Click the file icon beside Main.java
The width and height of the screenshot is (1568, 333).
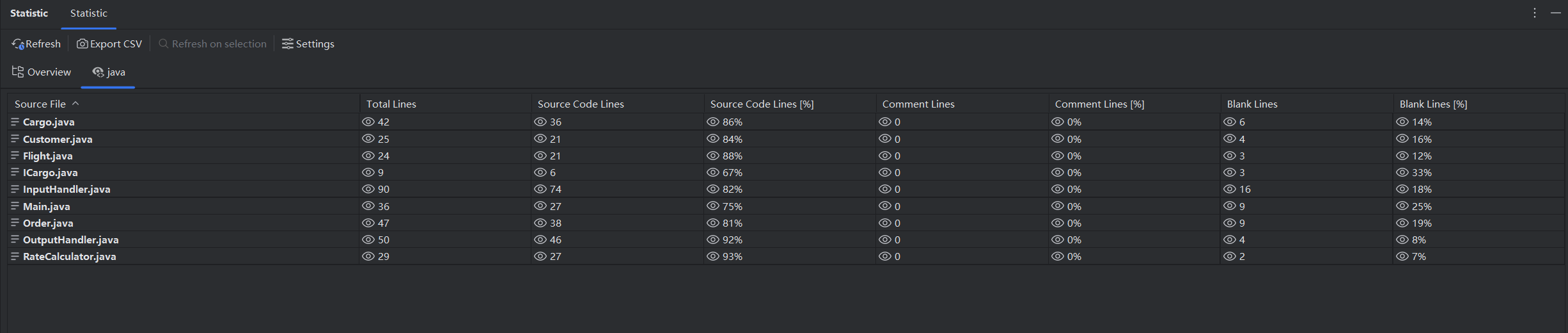(15, 206)
